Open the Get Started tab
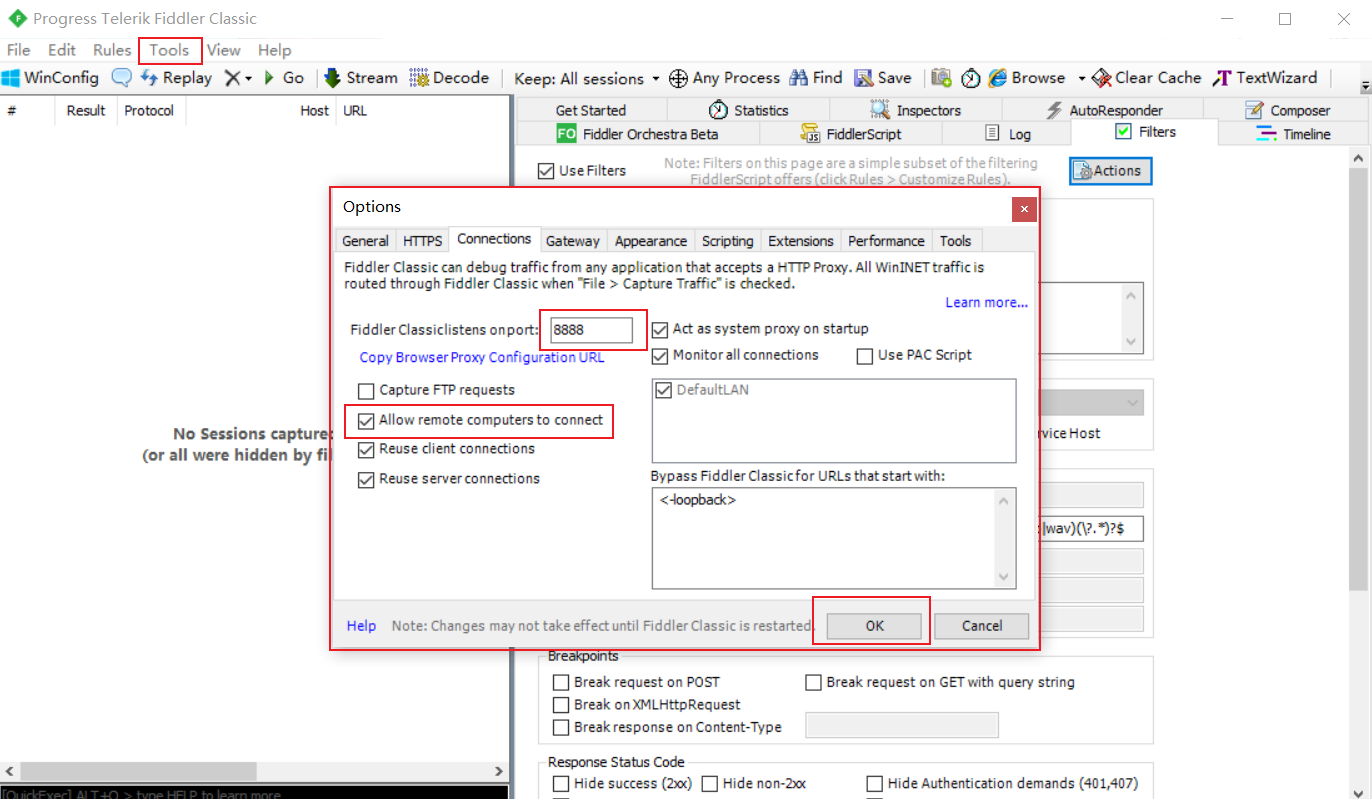 (591, 110)
